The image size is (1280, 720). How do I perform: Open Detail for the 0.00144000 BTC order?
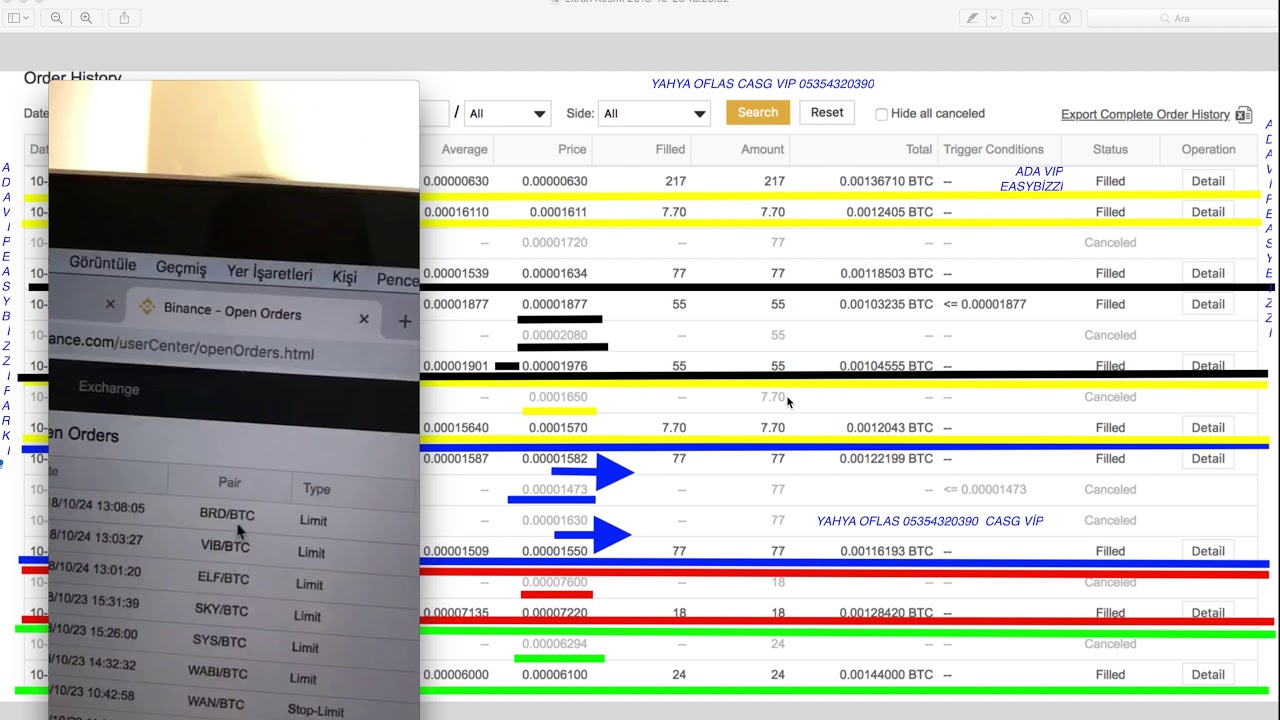(x=1208, y=674)
